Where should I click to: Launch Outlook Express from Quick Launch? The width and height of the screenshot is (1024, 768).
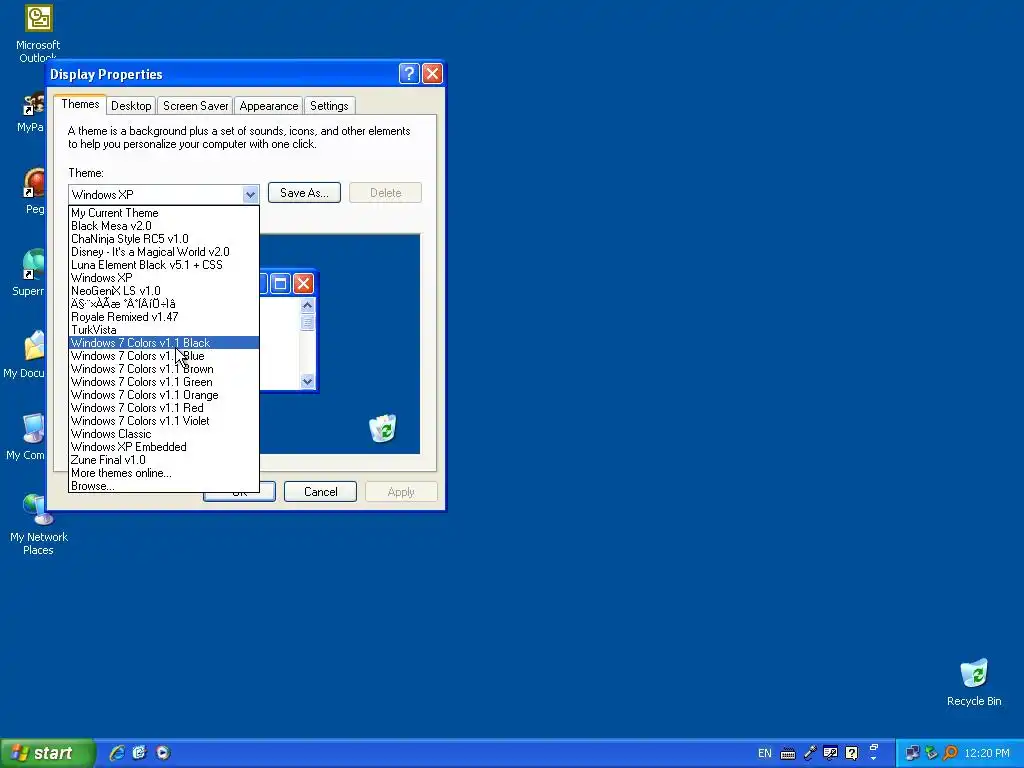tap(140, 753)
